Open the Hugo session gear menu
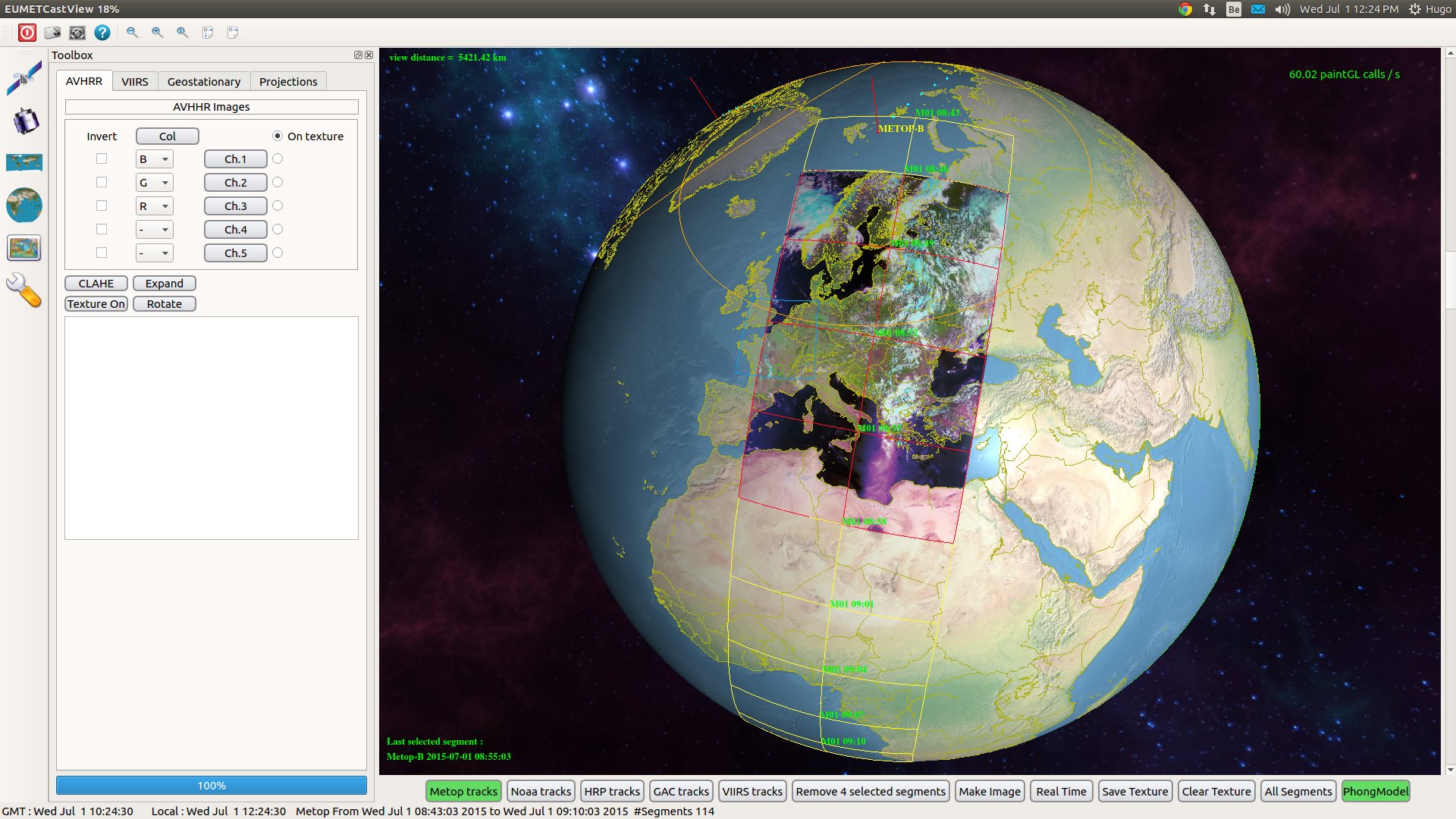This screenshot has width=1456, height=819. 1430,9
